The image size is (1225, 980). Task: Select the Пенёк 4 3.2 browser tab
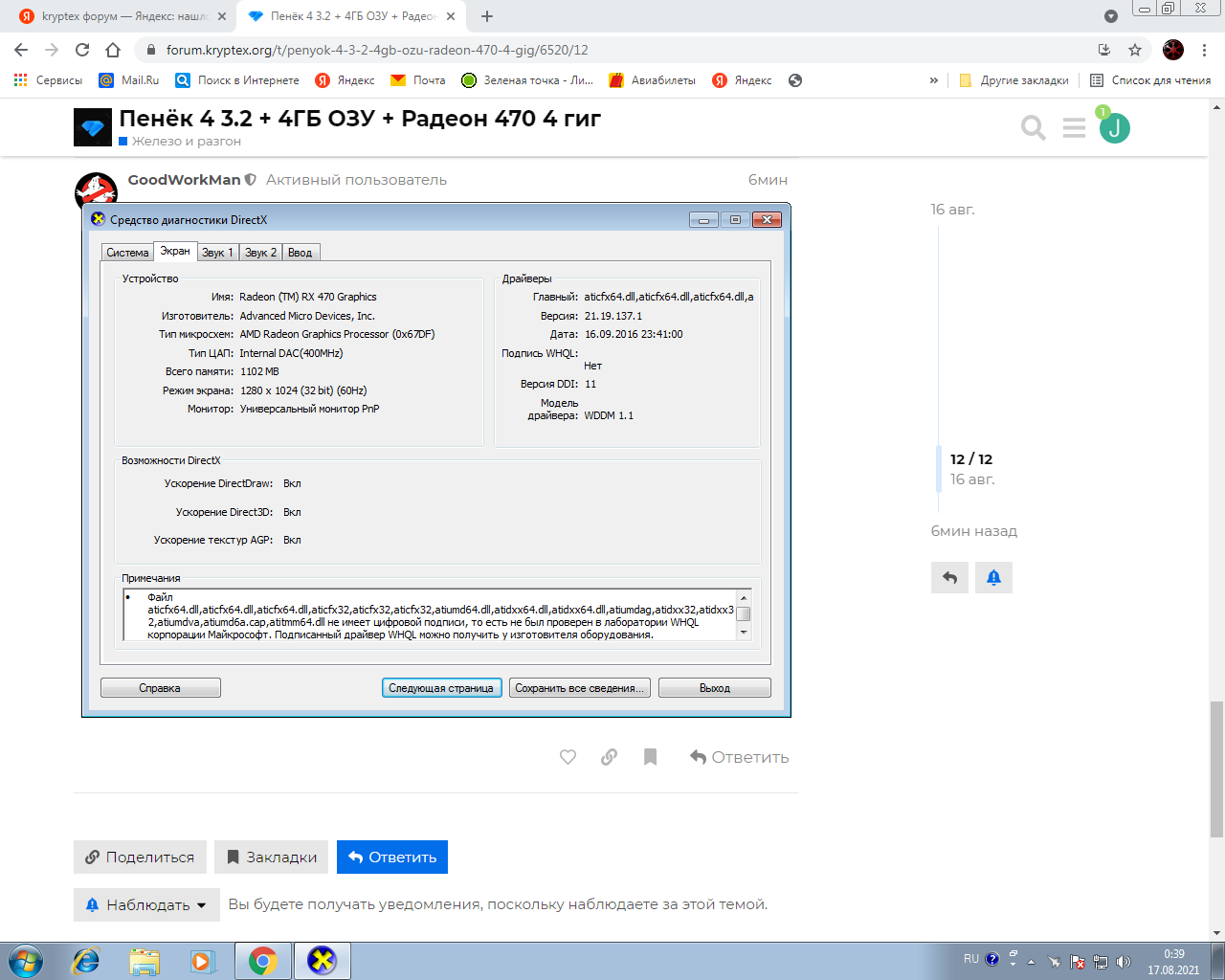350,16
